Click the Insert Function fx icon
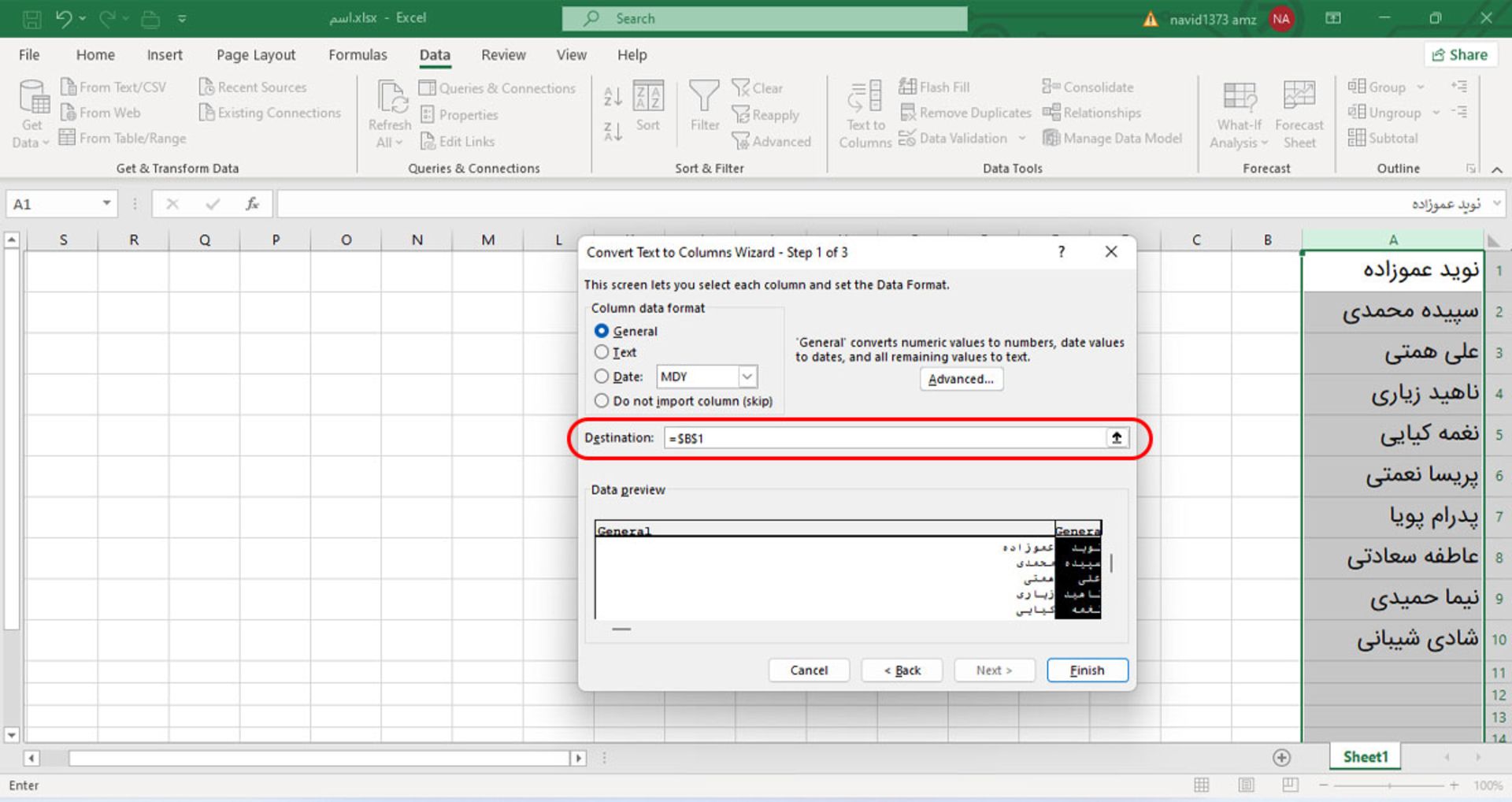 pos(252,204)
